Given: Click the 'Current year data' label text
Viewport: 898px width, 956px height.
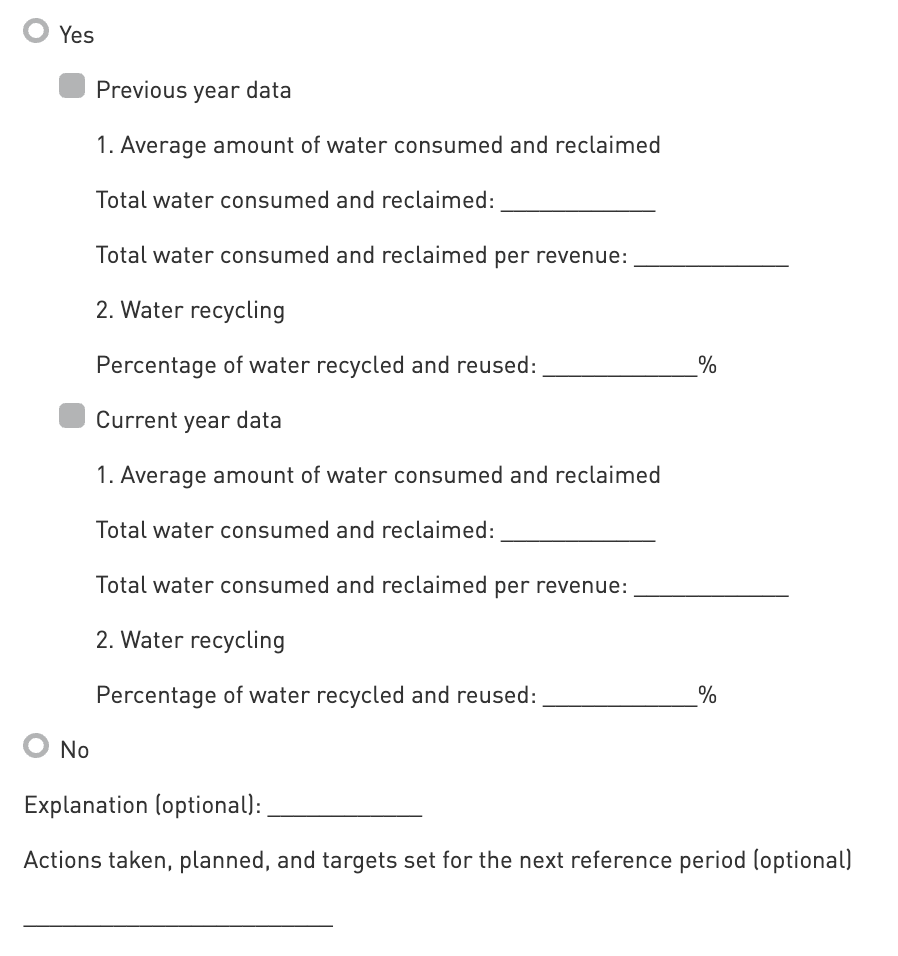Looking at the screenshot, I should (x=188, y=420).
